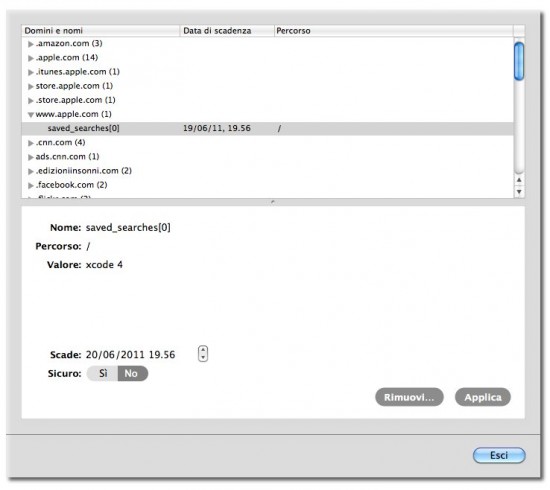550x490 pixels.
Task: Expand the .edizioniinsonni.com domain
Action: pos(31,171)
